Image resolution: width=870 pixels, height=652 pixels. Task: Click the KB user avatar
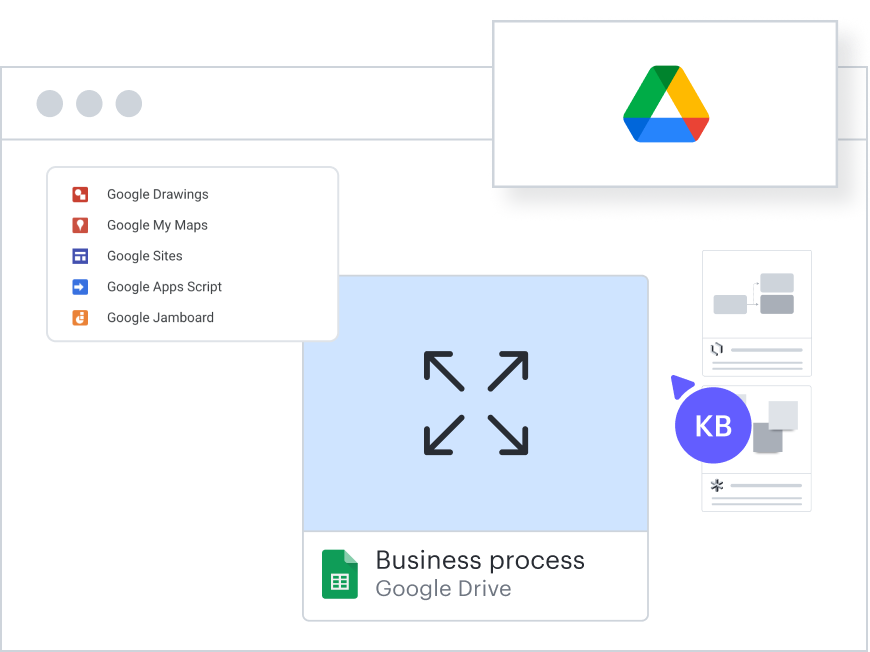click(713, 425)
